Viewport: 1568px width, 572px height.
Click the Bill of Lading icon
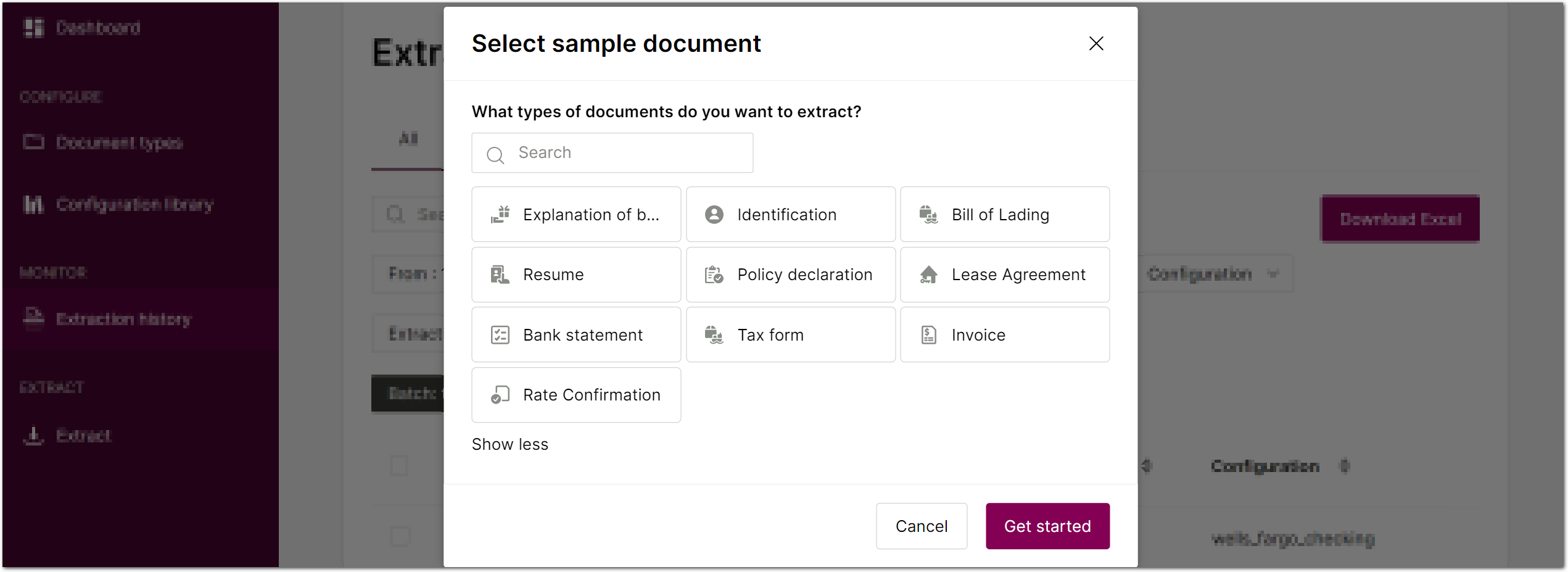[x=928, y=215]
